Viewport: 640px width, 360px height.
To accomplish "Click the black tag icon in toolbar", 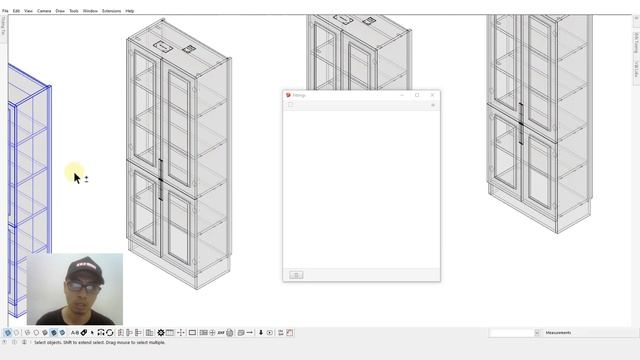I will tap(84, 333).
